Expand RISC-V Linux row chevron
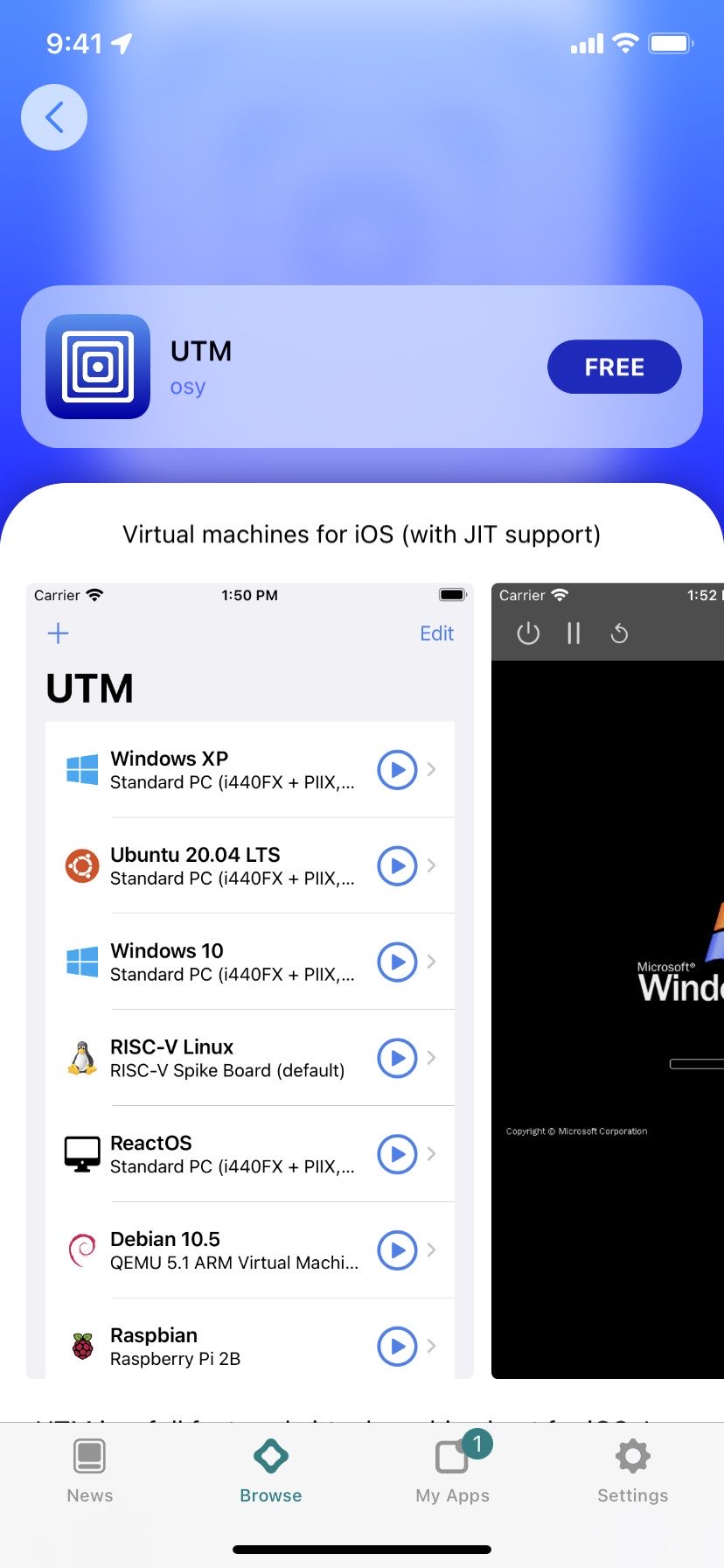 click(431, 1059)
